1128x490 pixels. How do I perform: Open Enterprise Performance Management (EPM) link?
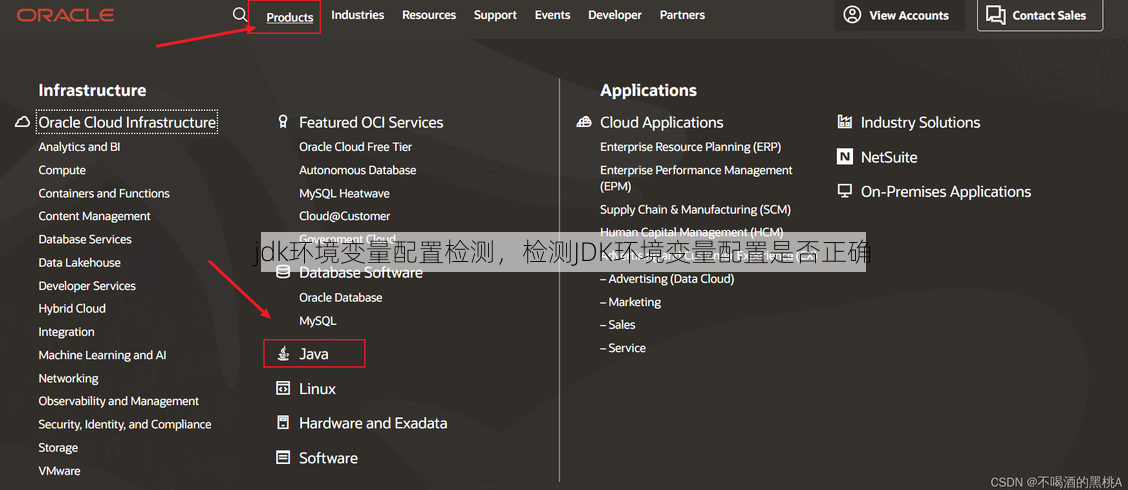696,178
